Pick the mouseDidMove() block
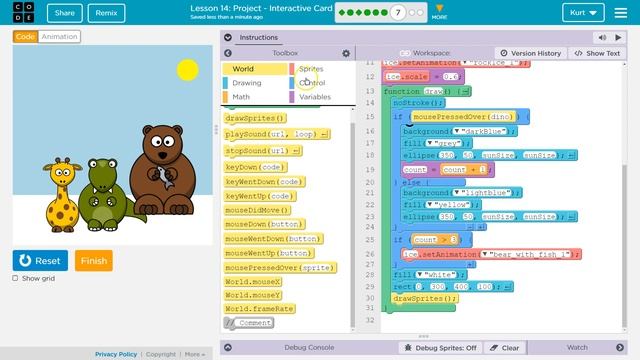This screenshot has width=640, height=360. pos(257,210)
